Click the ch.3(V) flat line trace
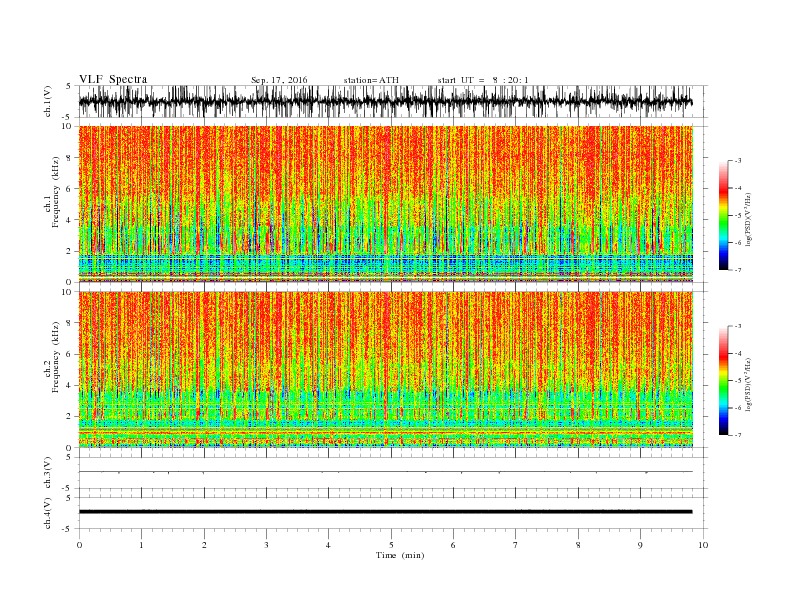The height and width of the screenshot is (612, 792). tap(386, 472)
